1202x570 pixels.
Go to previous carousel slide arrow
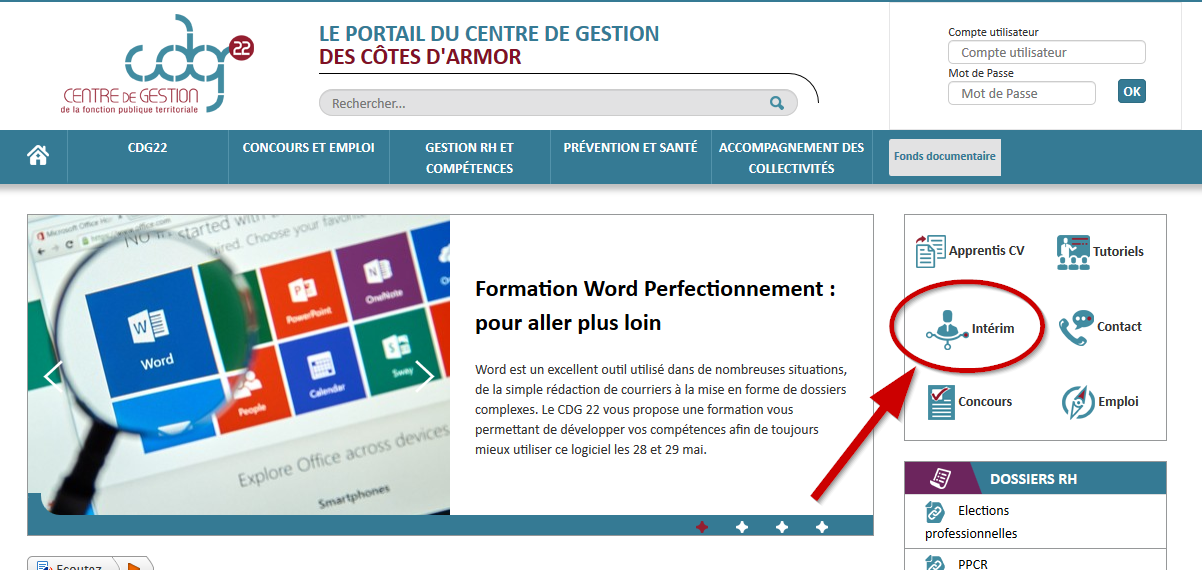click(53, 375)
